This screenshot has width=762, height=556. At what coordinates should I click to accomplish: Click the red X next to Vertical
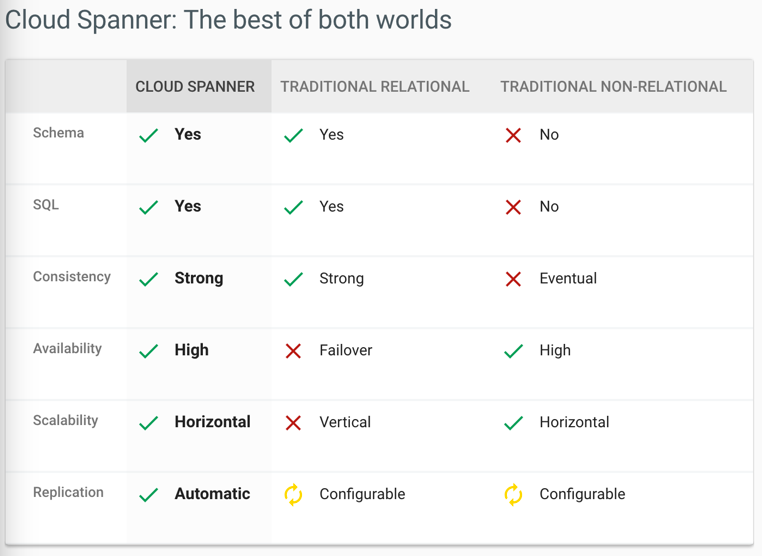point(293,423)
